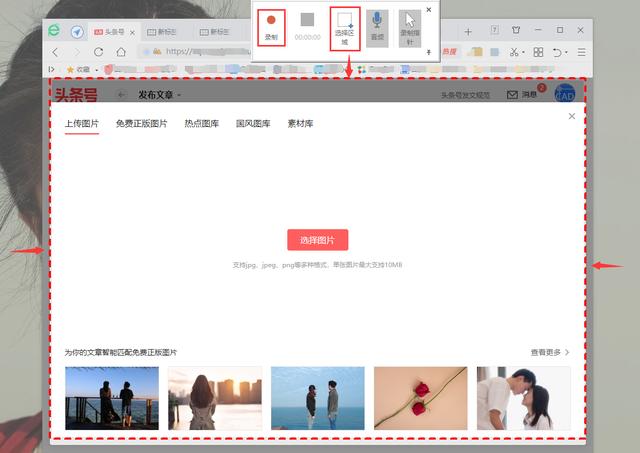Toggle record pointer cursor option
The width and height of the screenshot is (640, 453).
[x=410, y=29]
